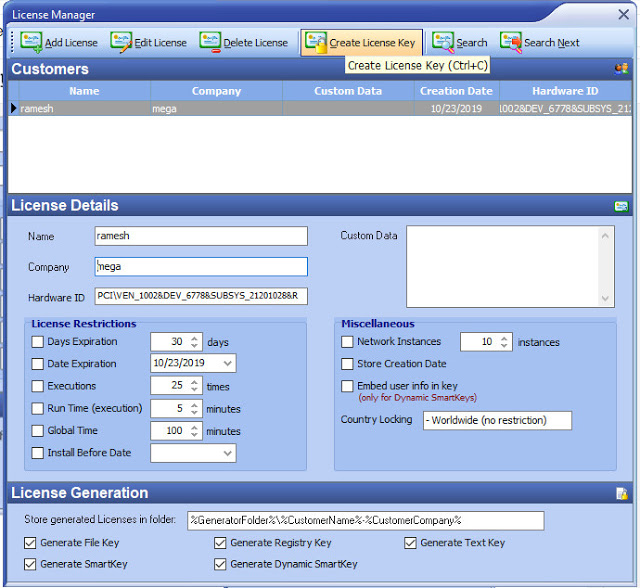Uncheck Generate Dynamic SmartKey

(x=220, y=564)
